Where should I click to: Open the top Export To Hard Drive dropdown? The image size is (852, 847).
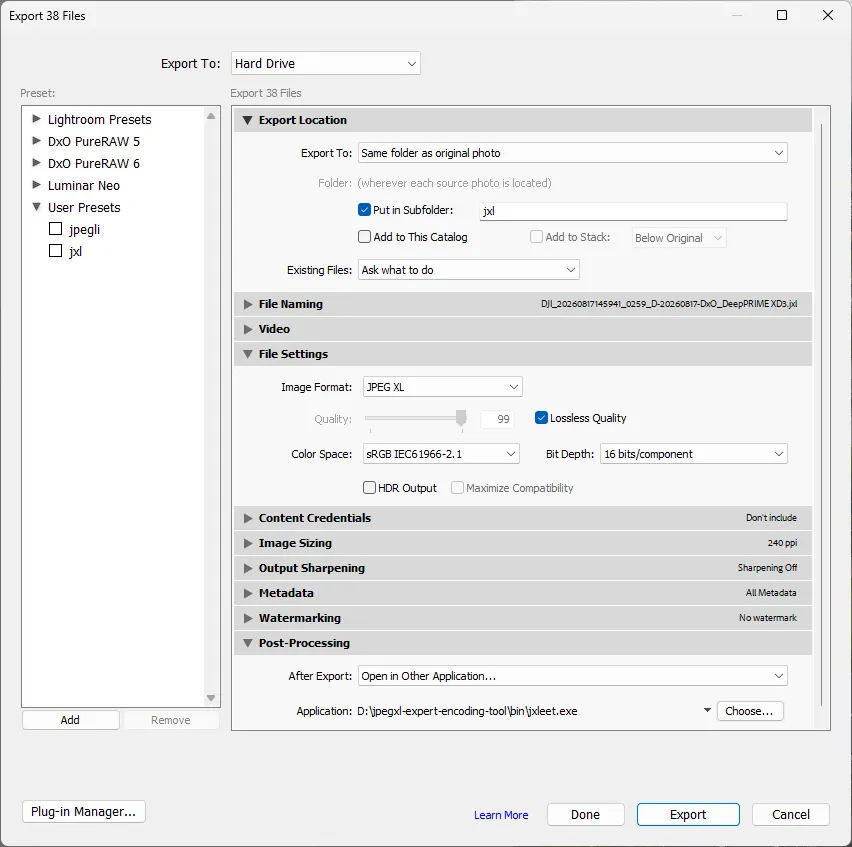325,64
